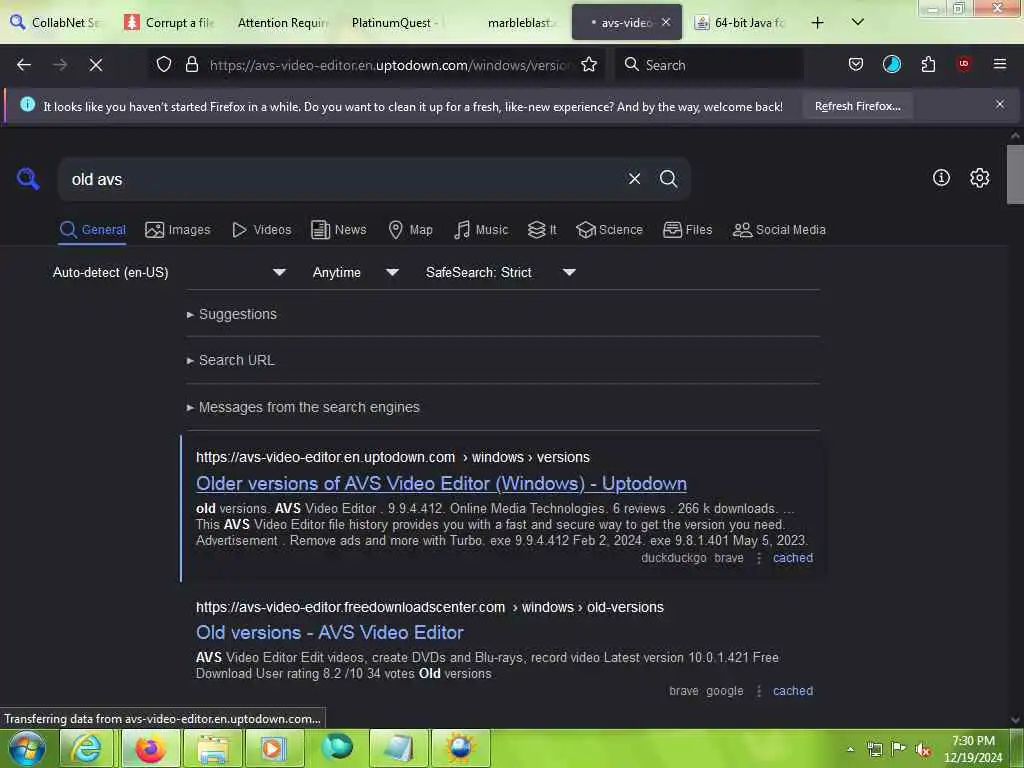Bookmark this page with the star icon
Viewport: 1024px width, 768px height.
[589, 65]
